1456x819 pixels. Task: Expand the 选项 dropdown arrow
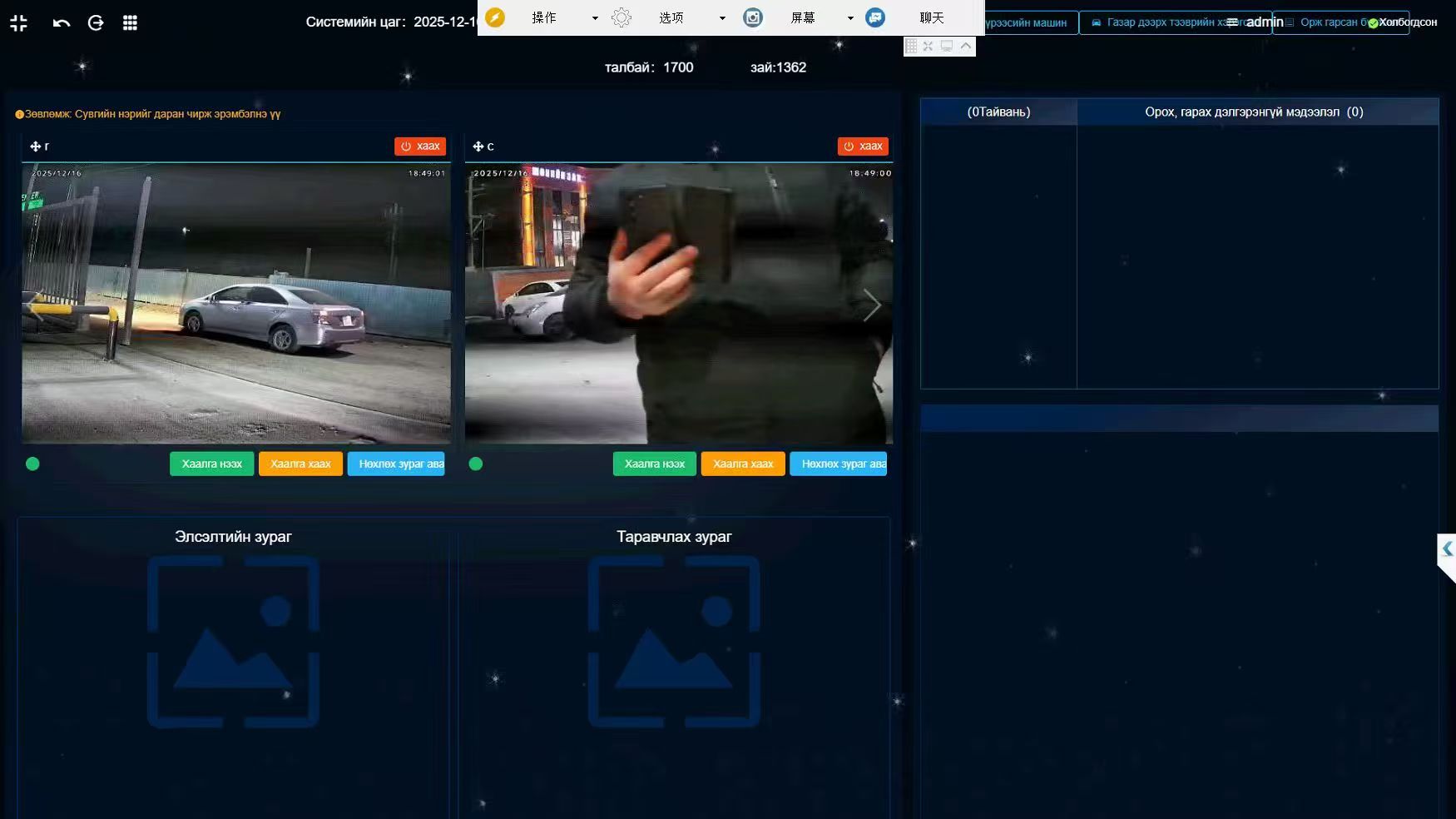pos(722,18)
